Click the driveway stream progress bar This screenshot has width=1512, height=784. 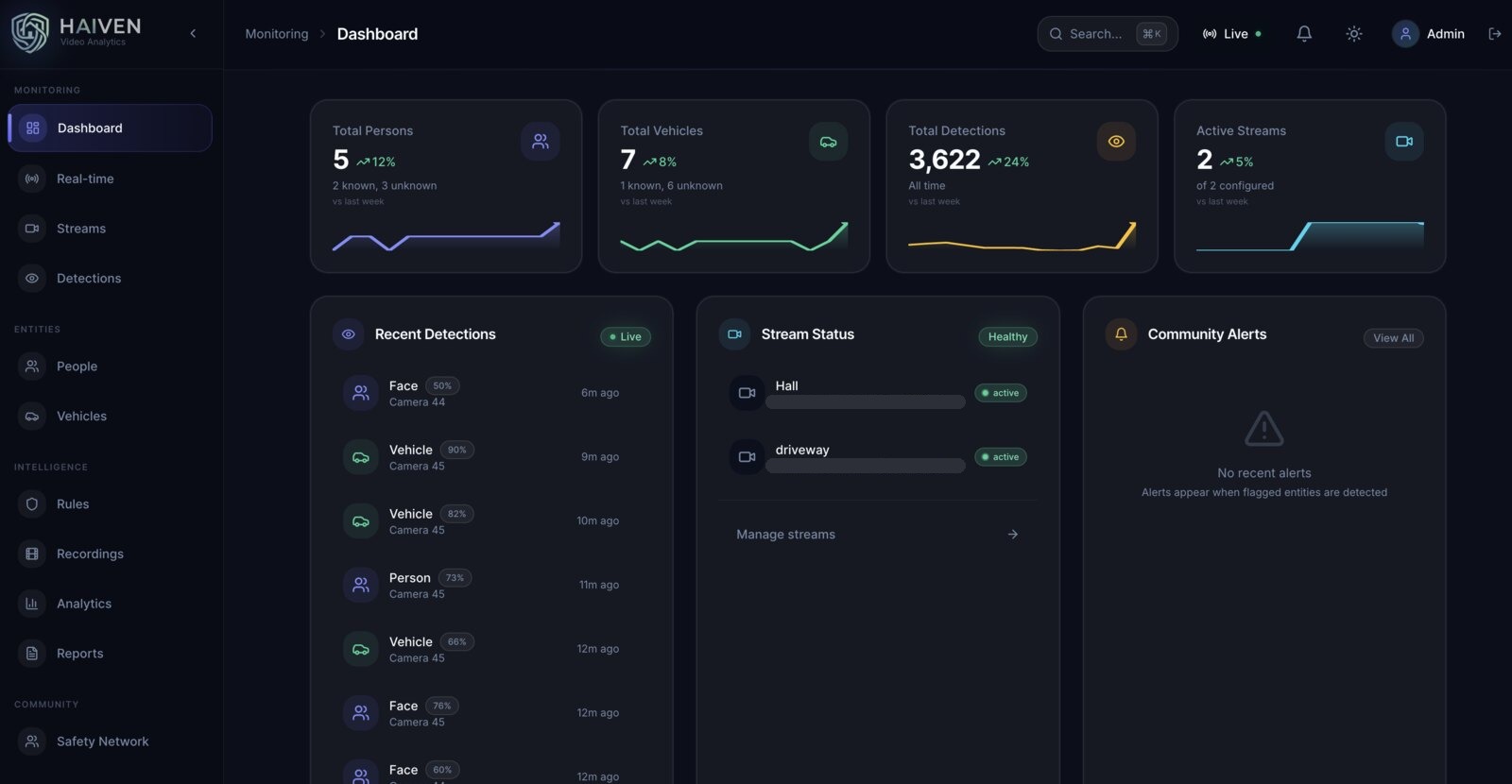click(866, 467)
